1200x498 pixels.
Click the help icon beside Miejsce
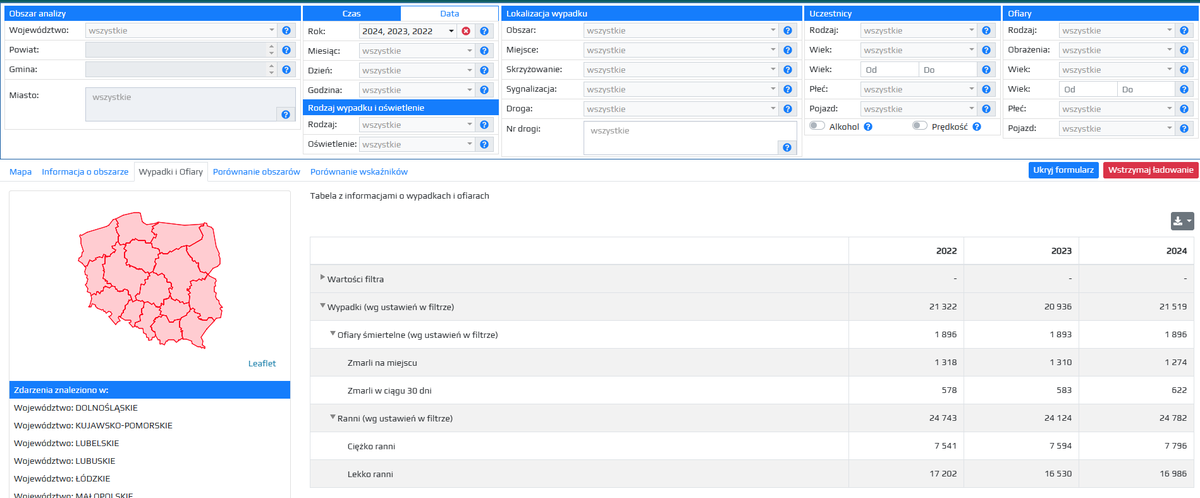pos(788,50)
